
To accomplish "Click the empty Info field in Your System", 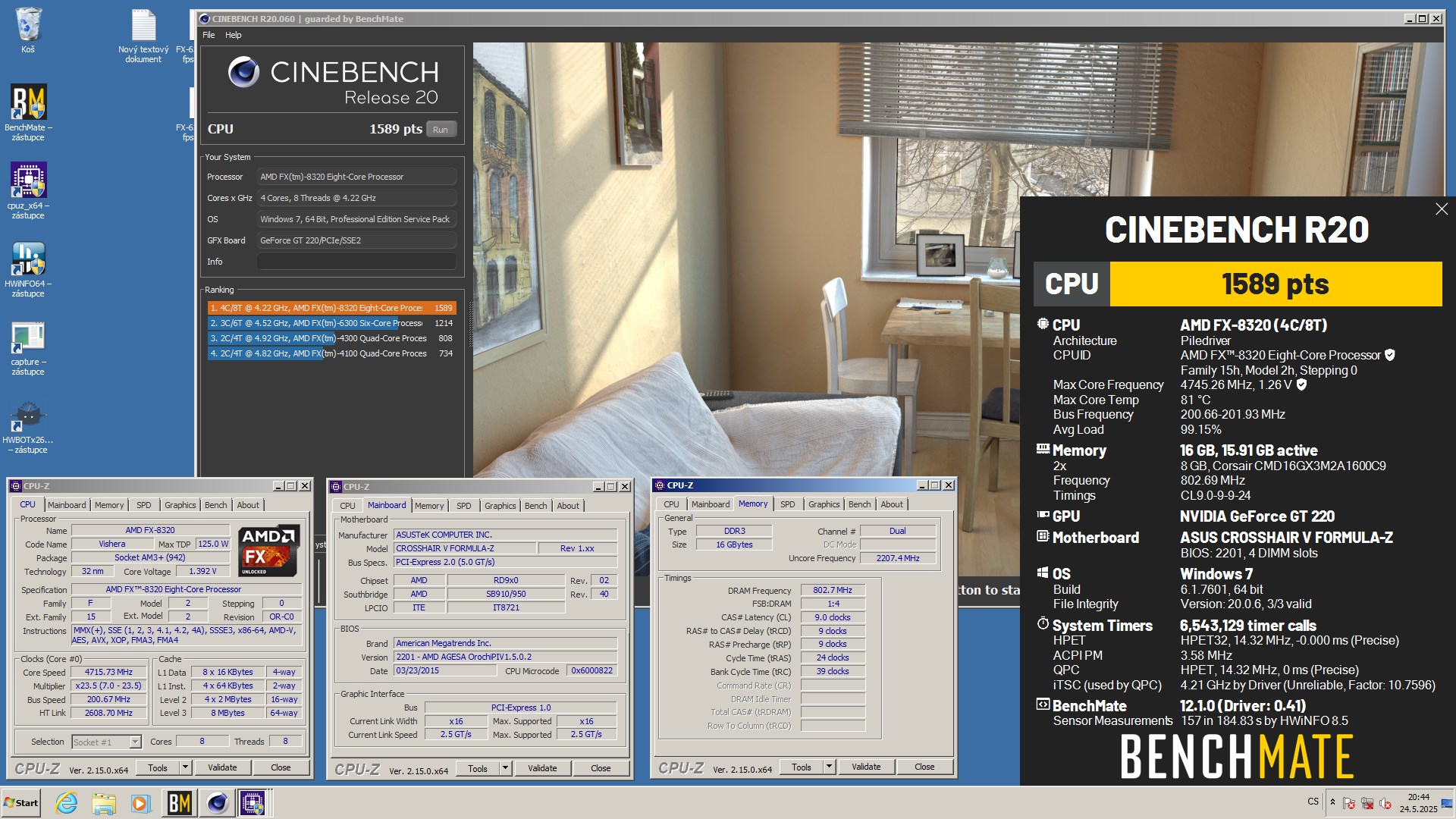I will pos(356,262).
